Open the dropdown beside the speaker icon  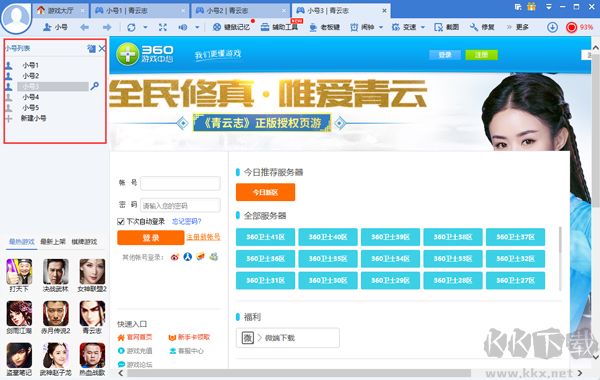tap(197, 27)
